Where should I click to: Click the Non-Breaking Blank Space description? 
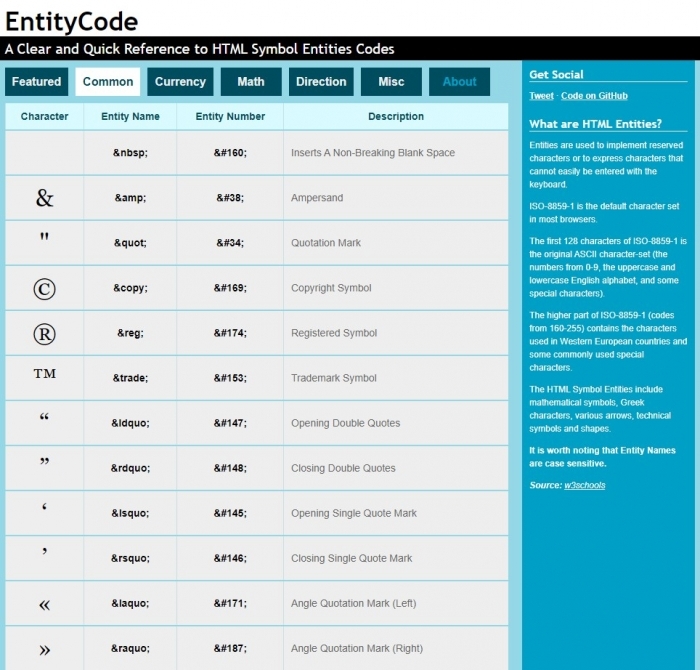(x=373, y=153)
